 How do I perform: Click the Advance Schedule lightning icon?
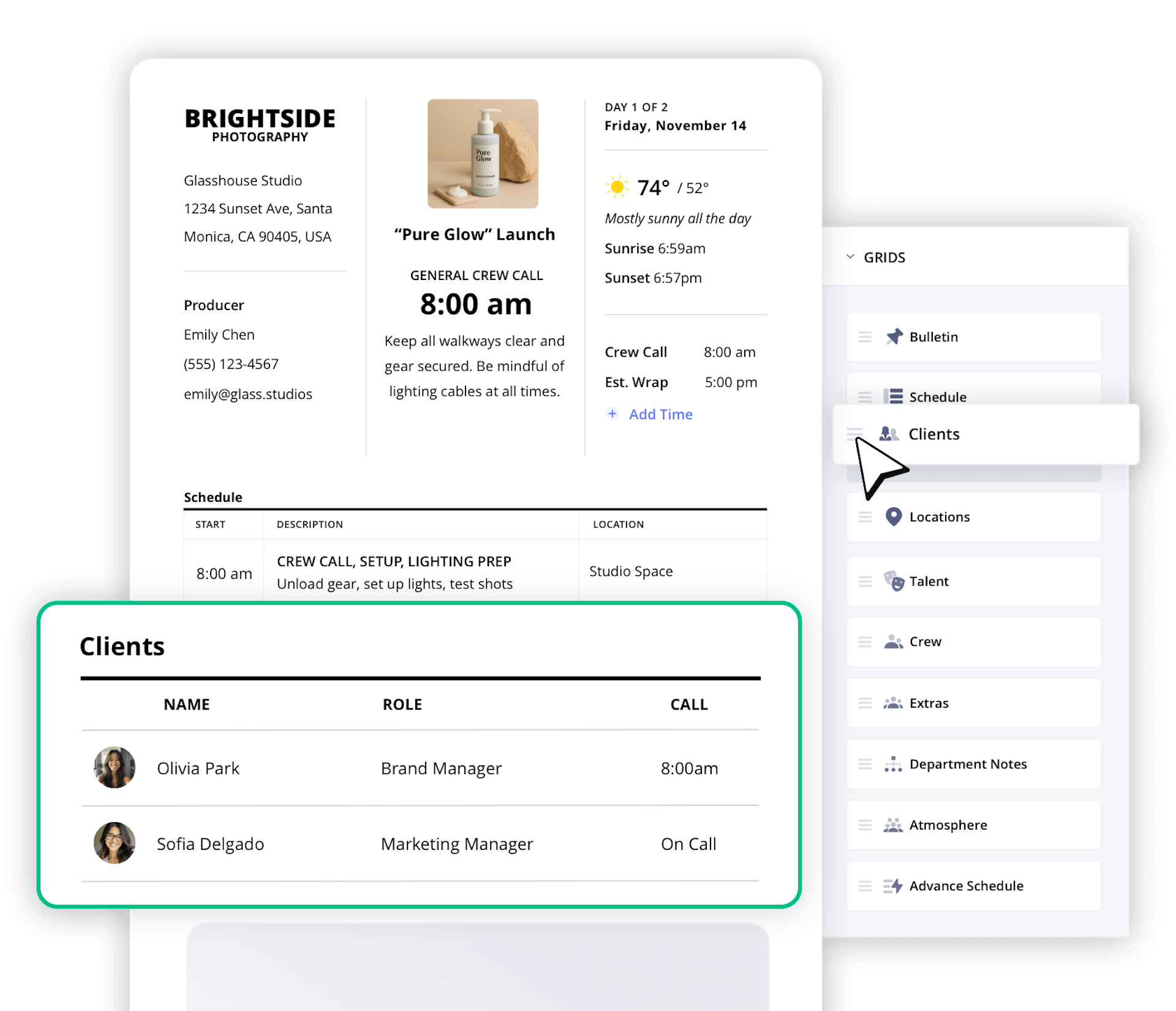click(893, 886)
